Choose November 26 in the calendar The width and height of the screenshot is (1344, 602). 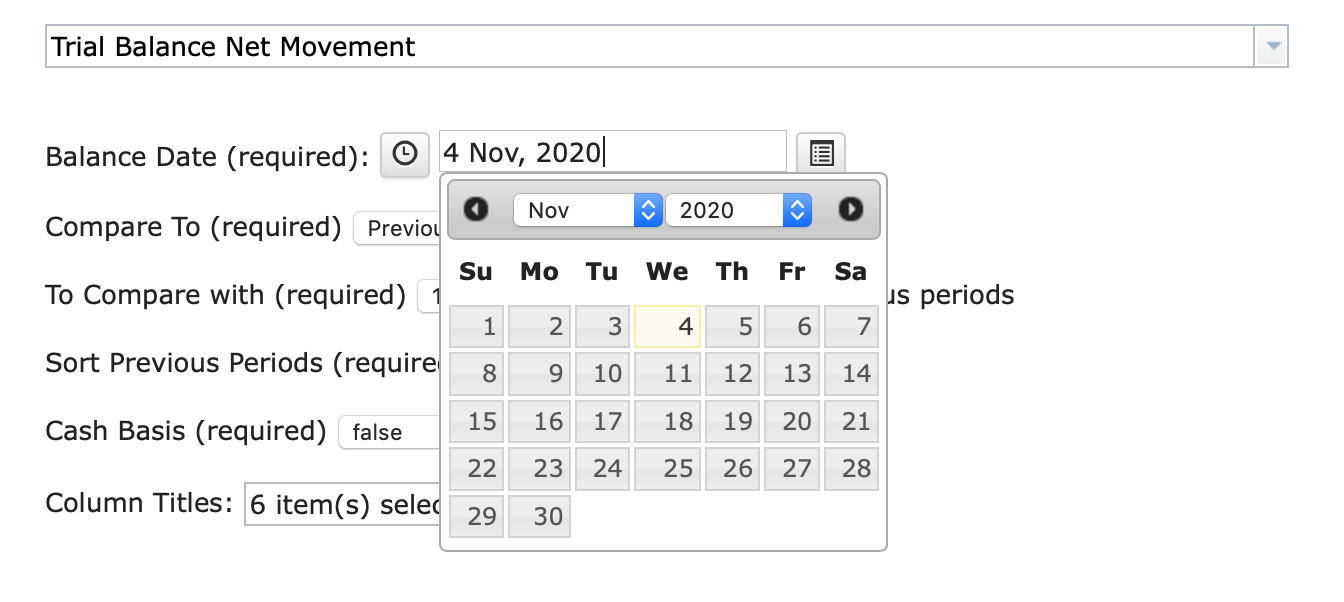tap(733, 469)
